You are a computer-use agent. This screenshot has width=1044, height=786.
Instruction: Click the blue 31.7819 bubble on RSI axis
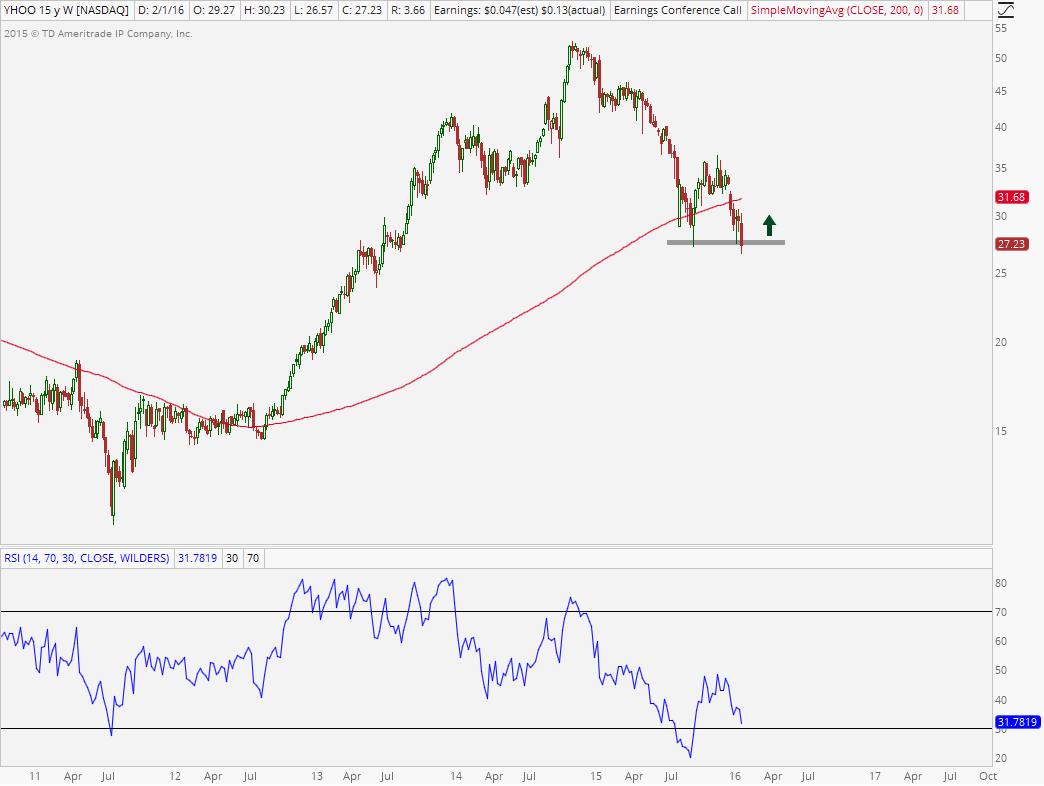1017,722
